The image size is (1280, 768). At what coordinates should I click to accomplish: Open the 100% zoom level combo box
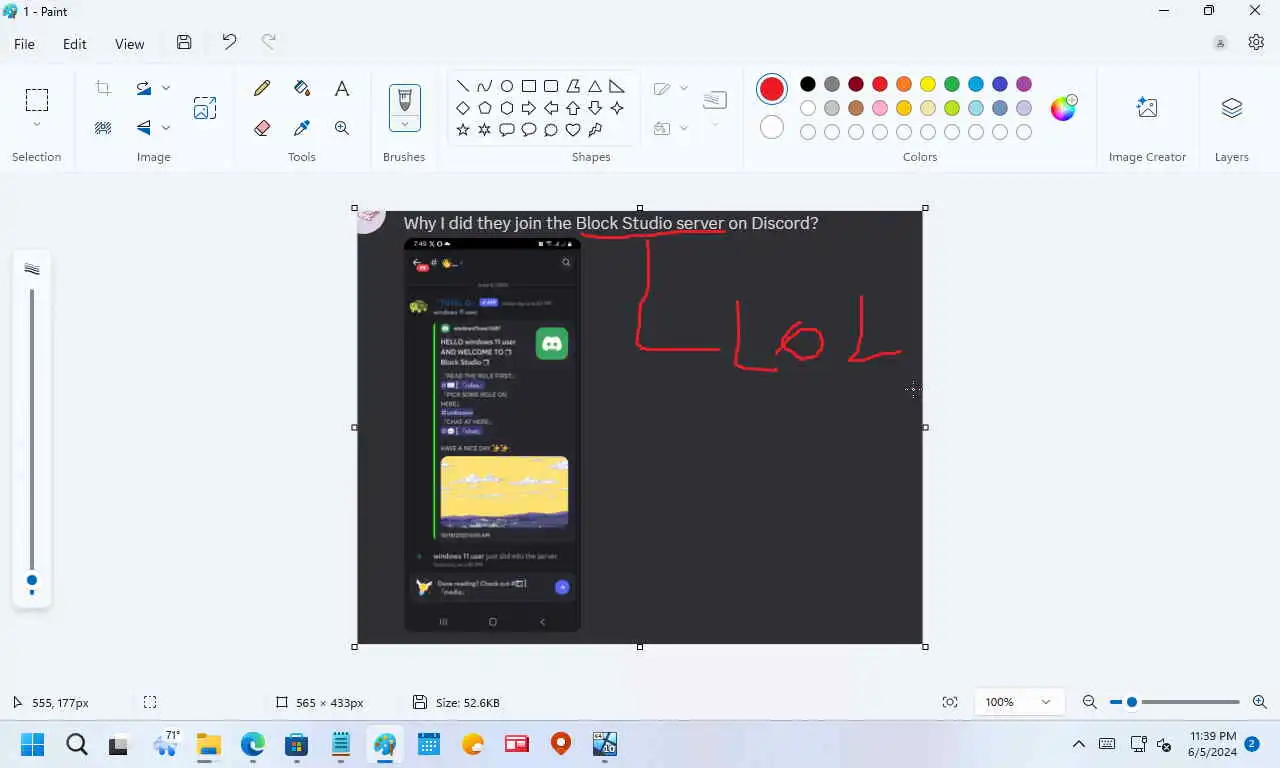[x=1018, y=702]
